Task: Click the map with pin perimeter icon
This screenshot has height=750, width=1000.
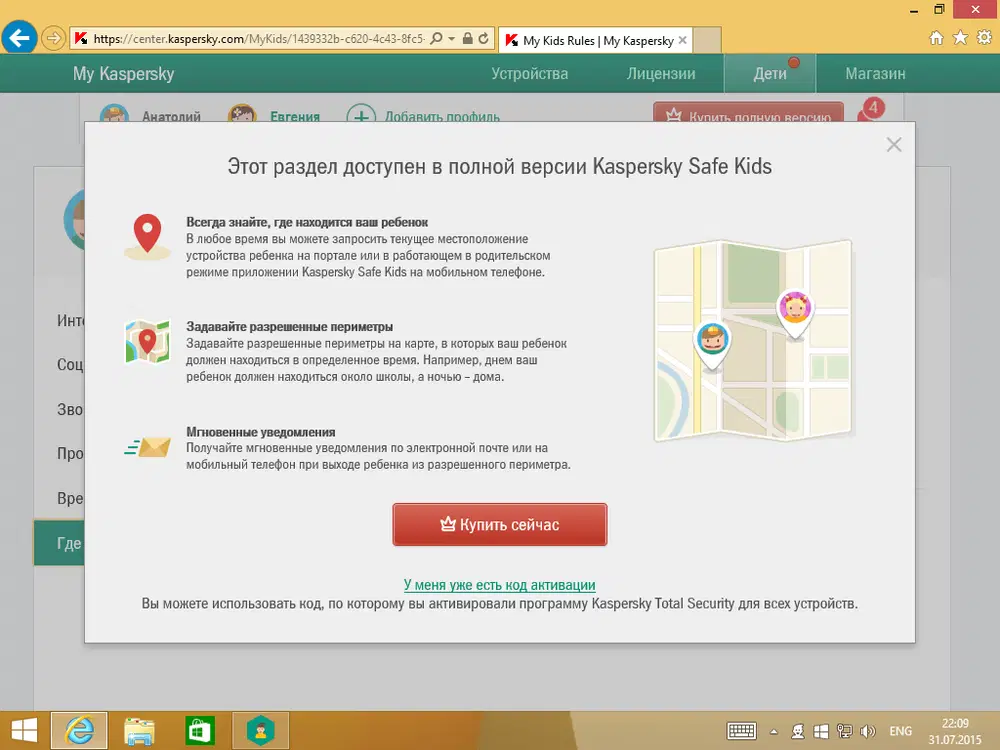Action: [147, 341]
